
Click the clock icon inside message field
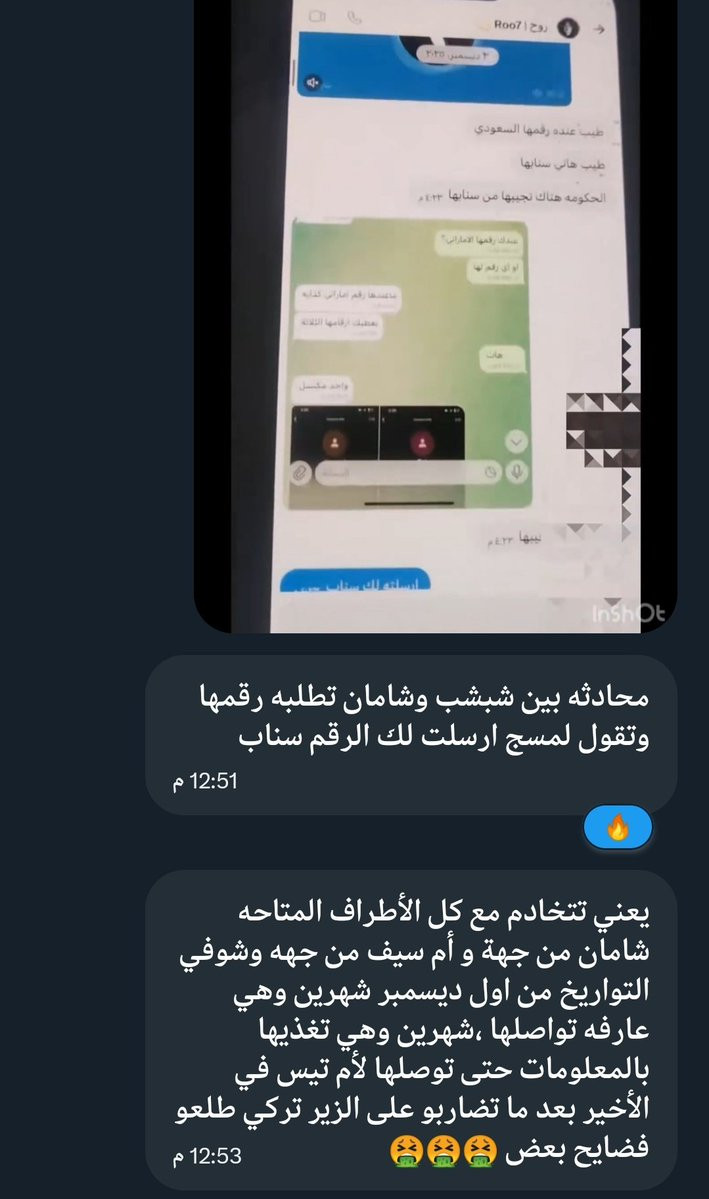[489, 472]
